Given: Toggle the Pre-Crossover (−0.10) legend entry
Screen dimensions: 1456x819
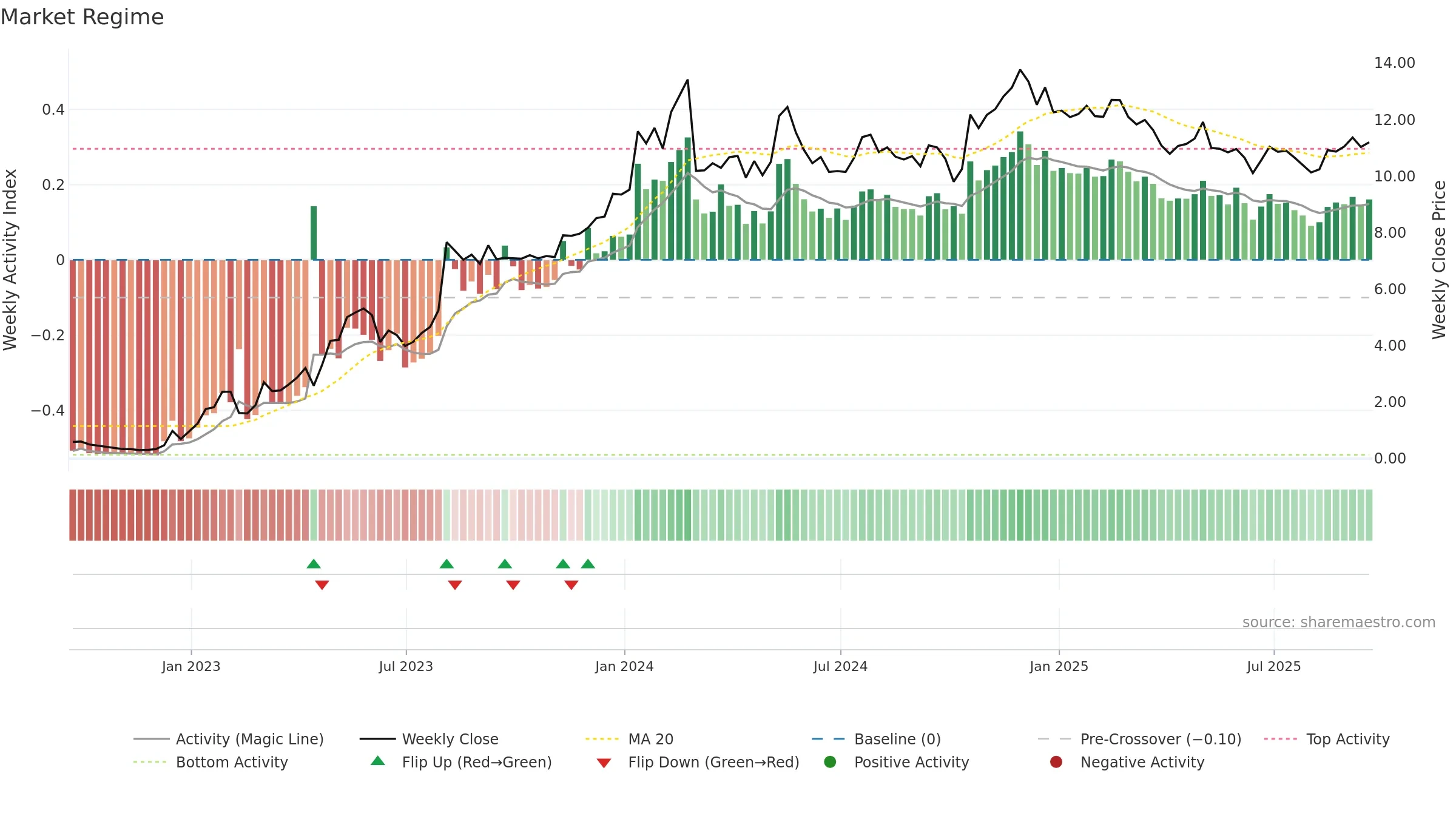Looking at the screenshot, I should pos(1139,739).
